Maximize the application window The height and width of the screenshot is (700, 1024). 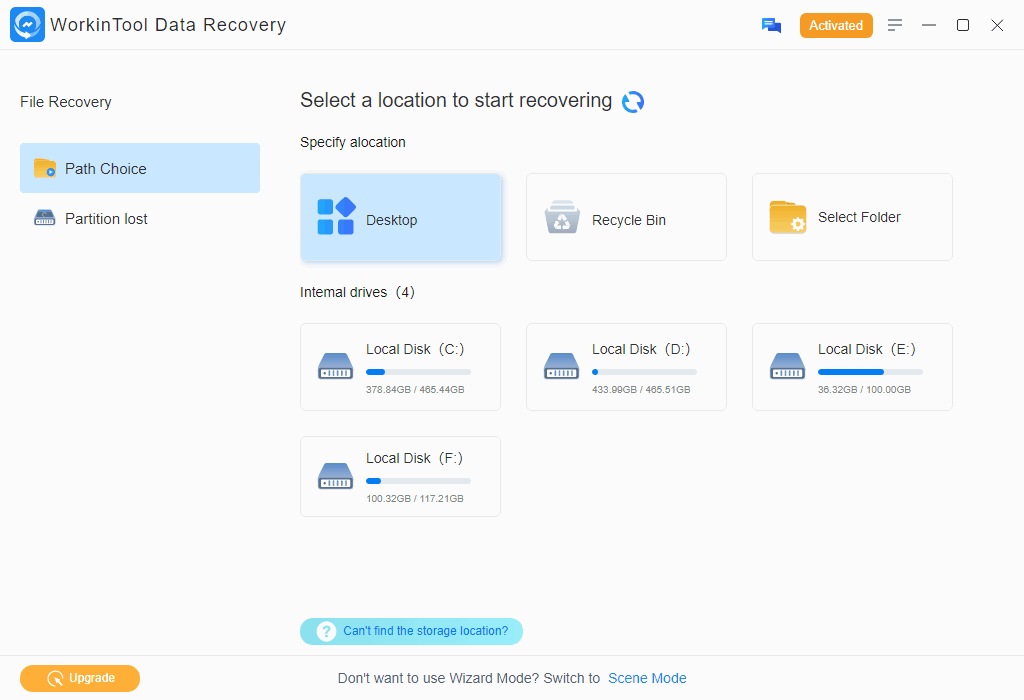click(962, 26)
